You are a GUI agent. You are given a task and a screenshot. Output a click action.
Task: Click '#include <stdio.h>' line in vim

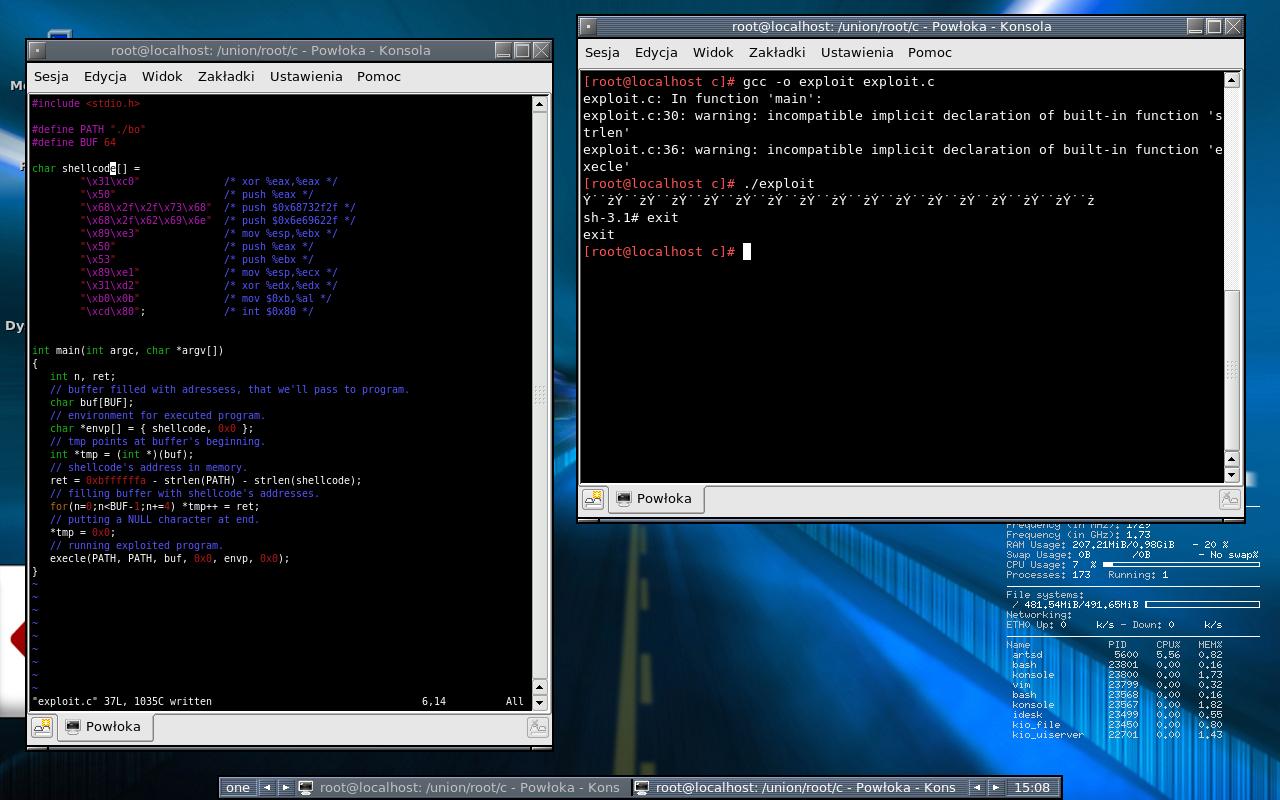86,103
